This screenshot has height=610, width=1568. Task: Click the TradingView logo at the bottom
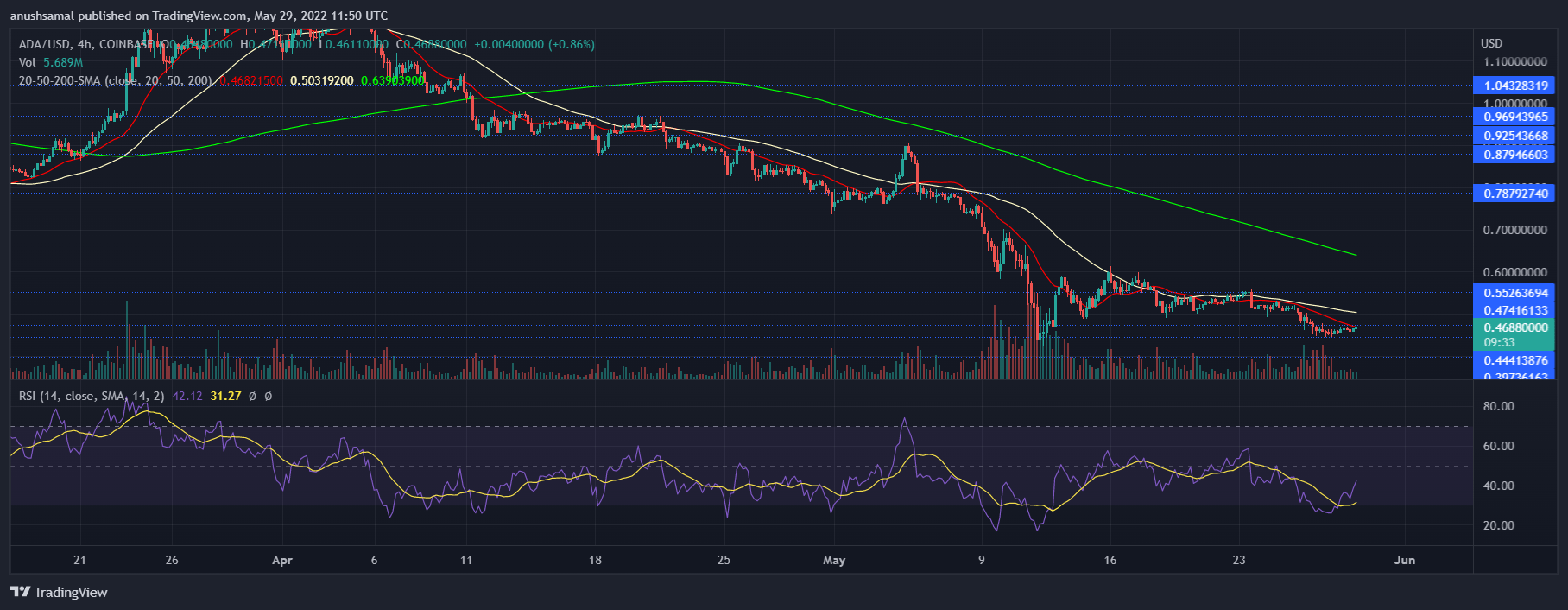[x=60, y=592]
